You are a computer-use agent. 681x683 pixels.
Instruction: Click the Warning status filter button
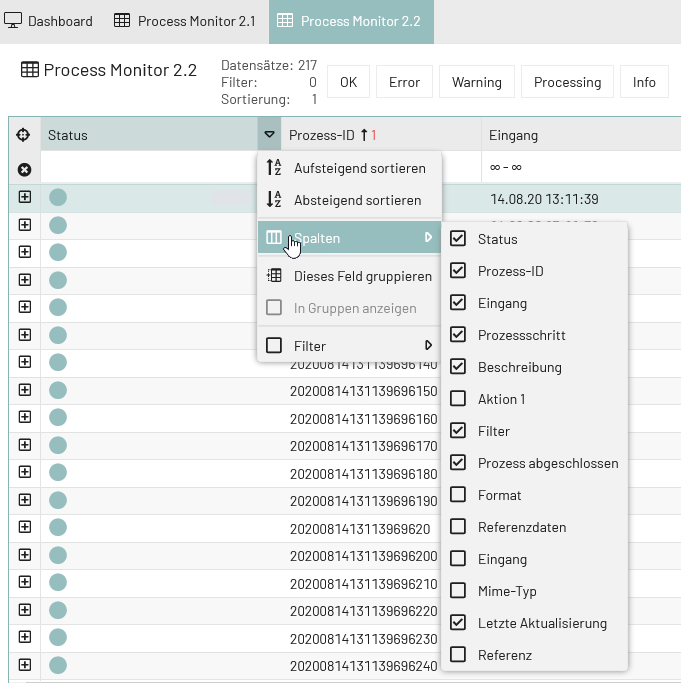click(477, 82)
